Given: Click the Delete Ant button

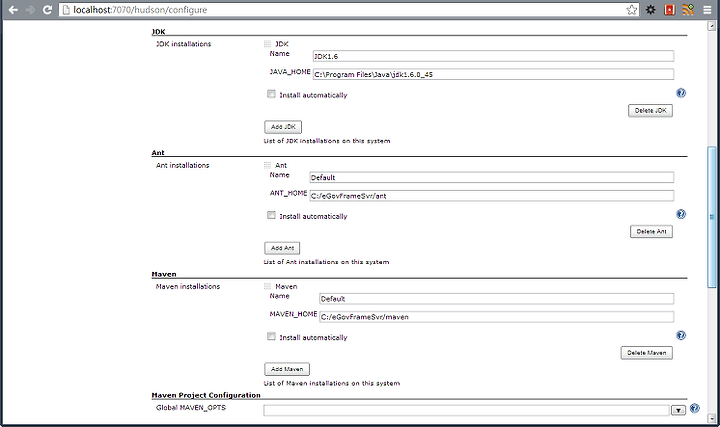Looking at the screenshot, I should 651,232.
